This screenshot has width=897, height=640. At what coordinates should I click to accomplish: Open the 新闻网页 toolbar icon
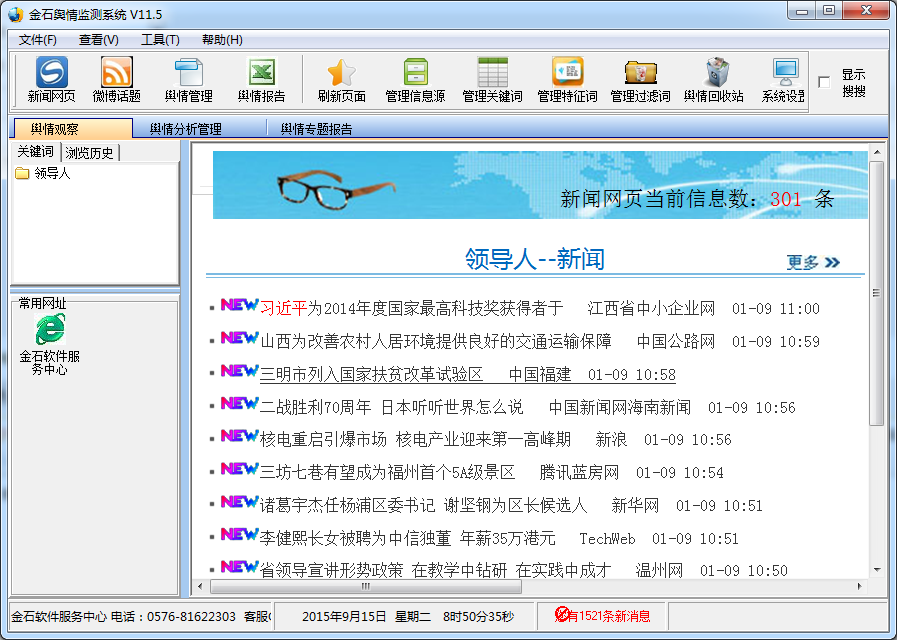(51, 80)
